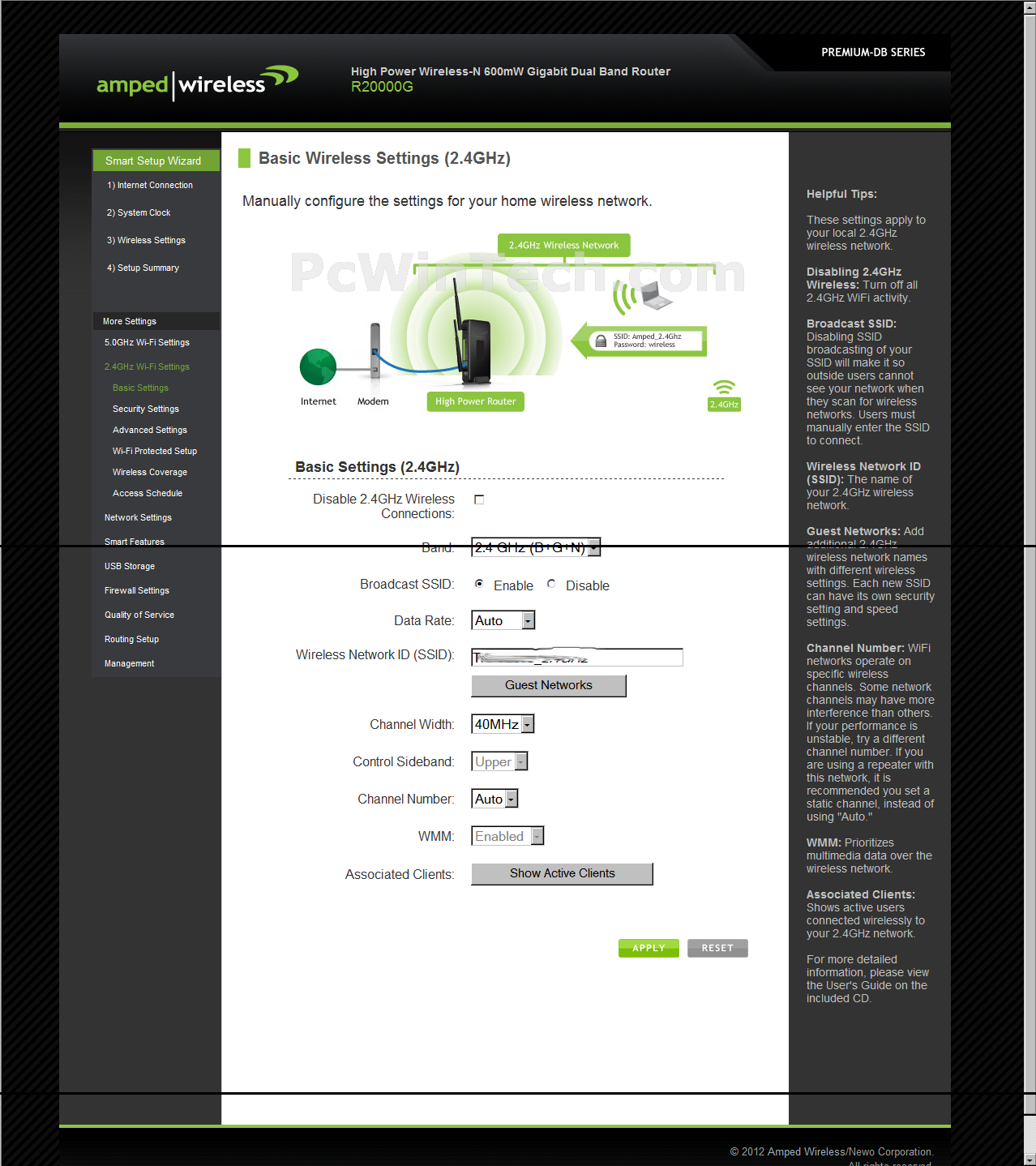Select Broadcast SSID Disable radio button
Viewport: 1036px width, 1166px height.
coord(551,584)
